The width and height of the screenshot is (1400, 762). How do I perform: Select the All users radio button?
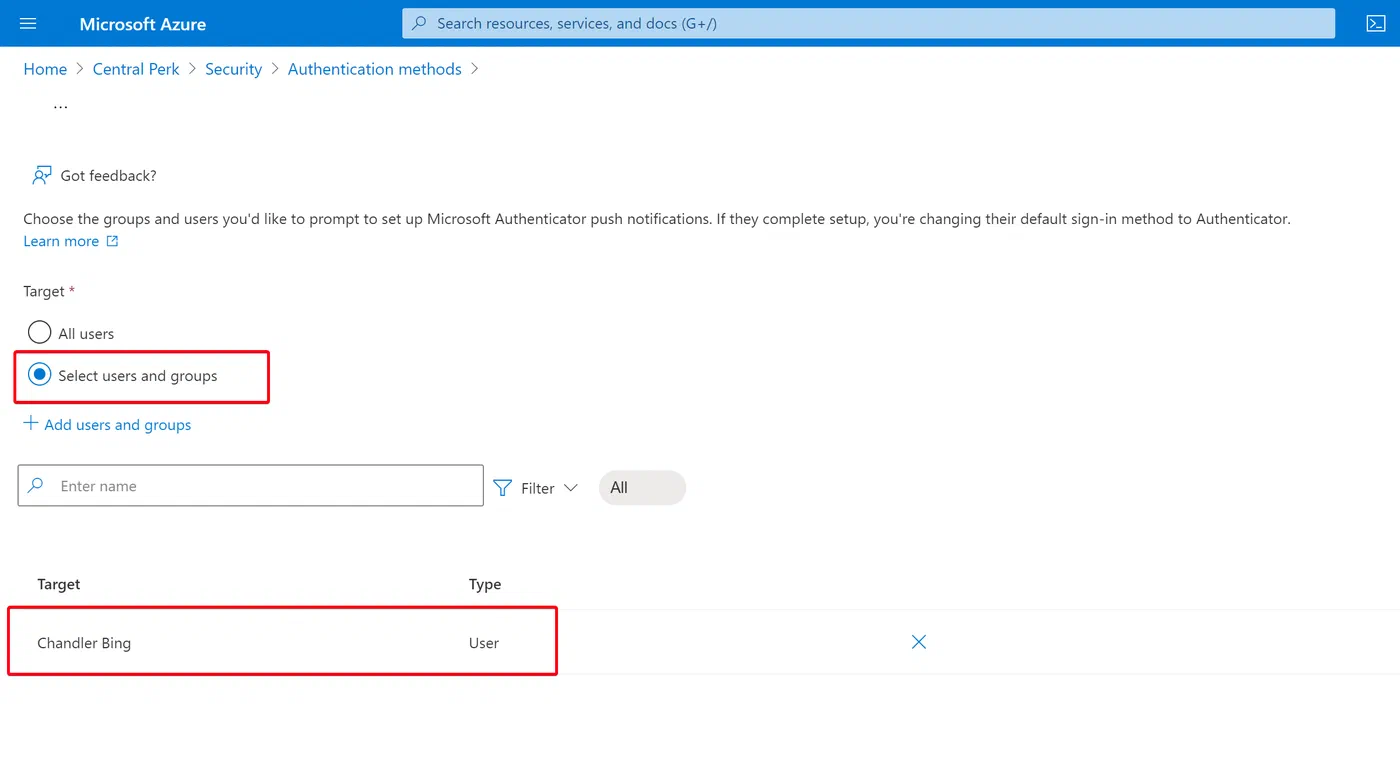(39, 332)
